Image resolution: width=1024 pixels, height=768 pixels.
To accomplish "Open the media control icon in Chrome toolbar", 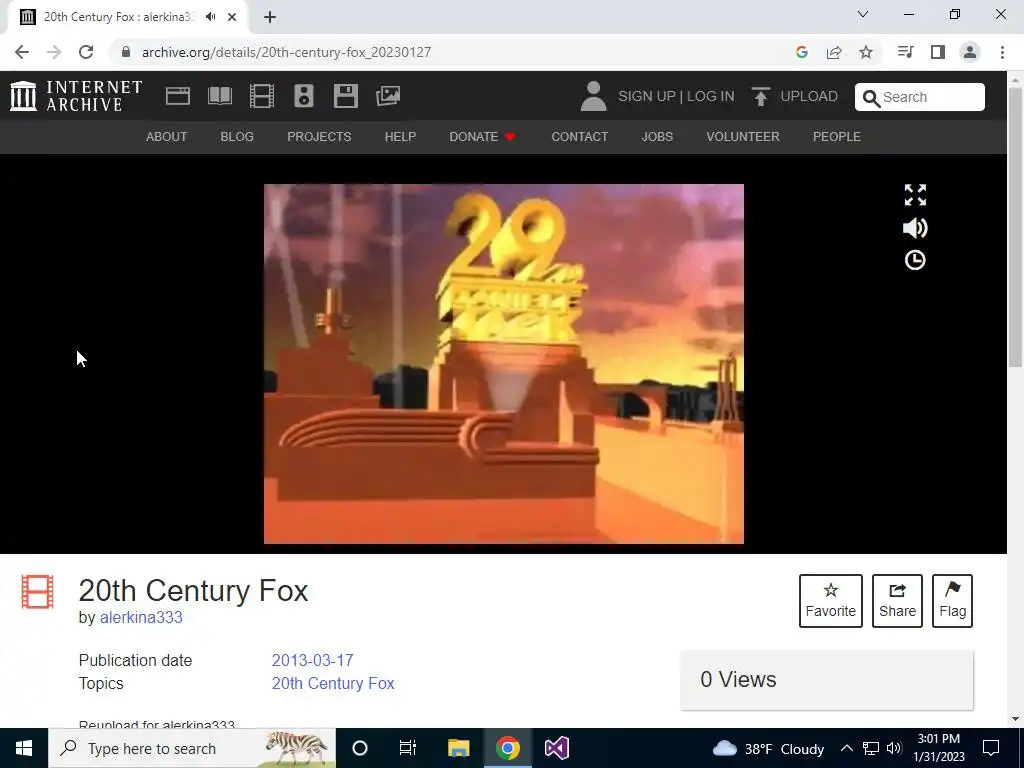I will 905,52.
